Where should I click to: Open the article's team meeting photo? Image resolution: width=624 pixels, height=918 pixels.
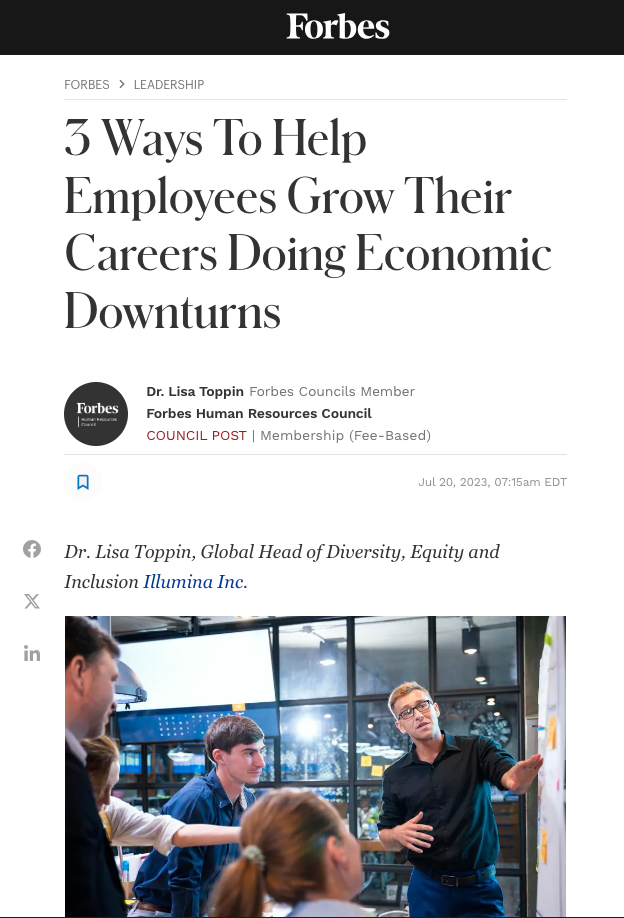315,765
